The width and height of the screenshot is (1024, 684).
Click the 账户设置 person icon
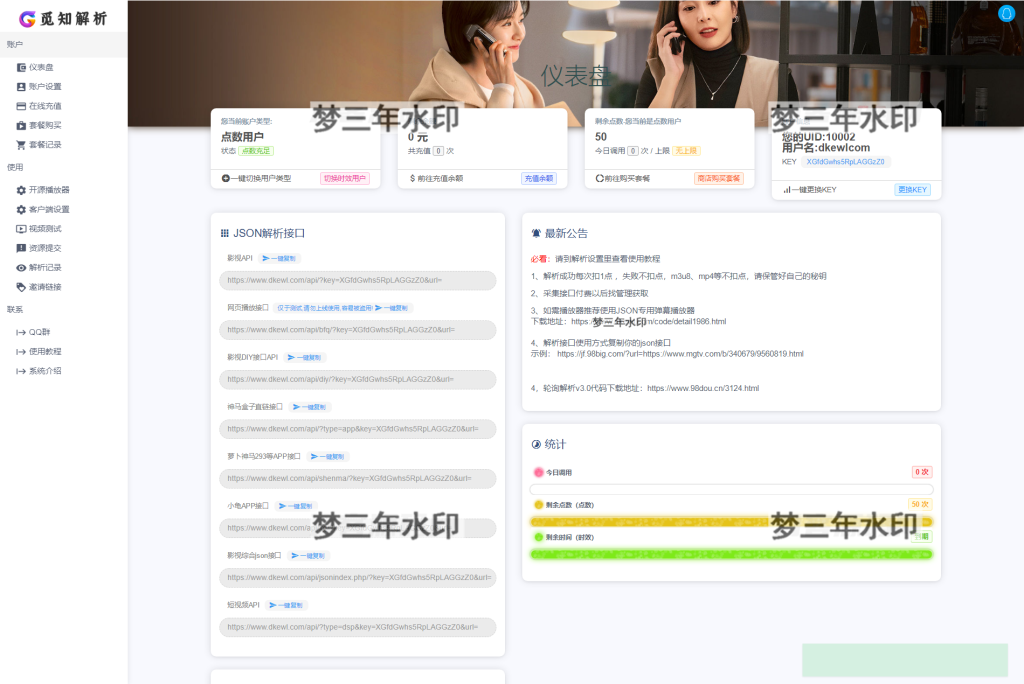point(21,86)
